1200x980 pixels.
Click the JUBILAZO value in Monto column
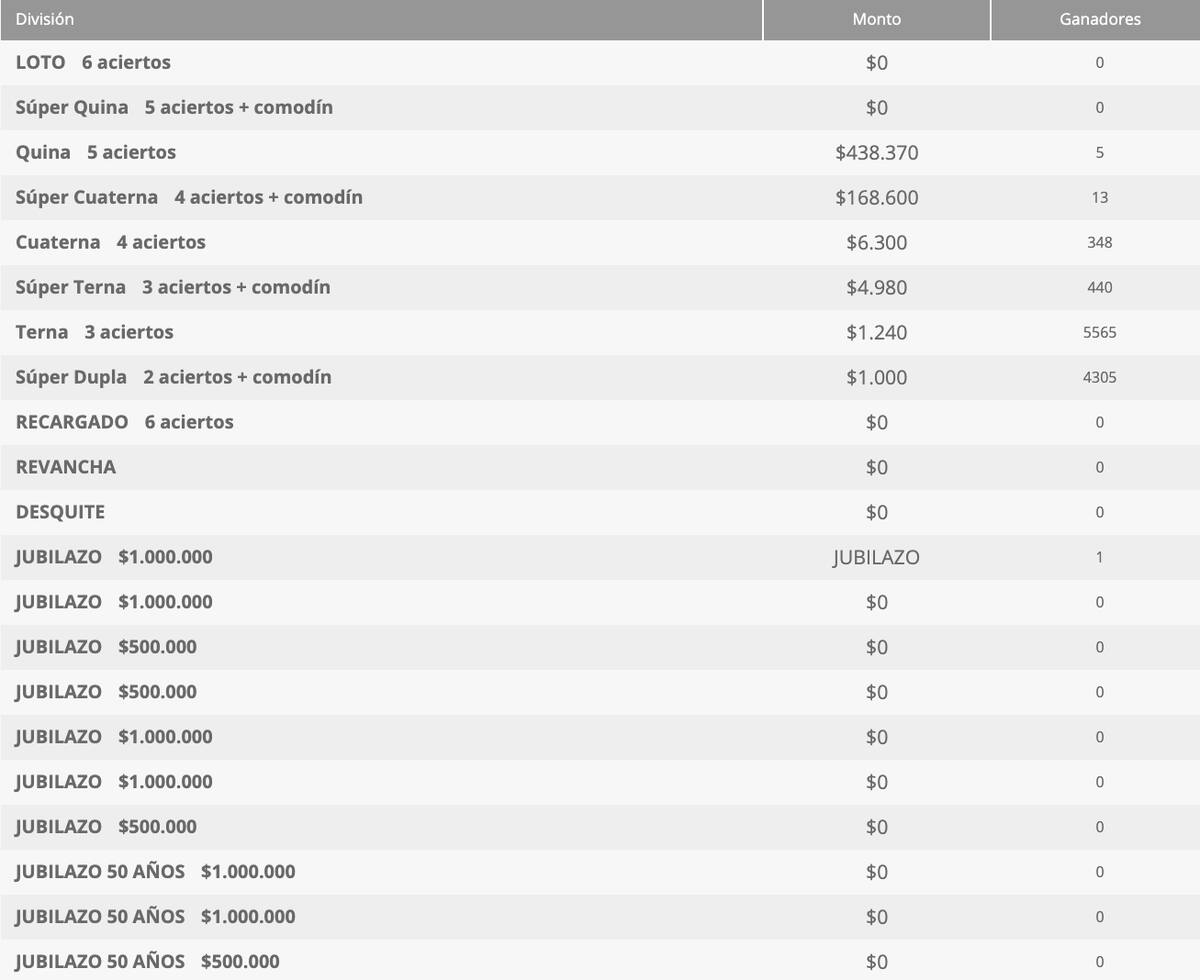876,557
